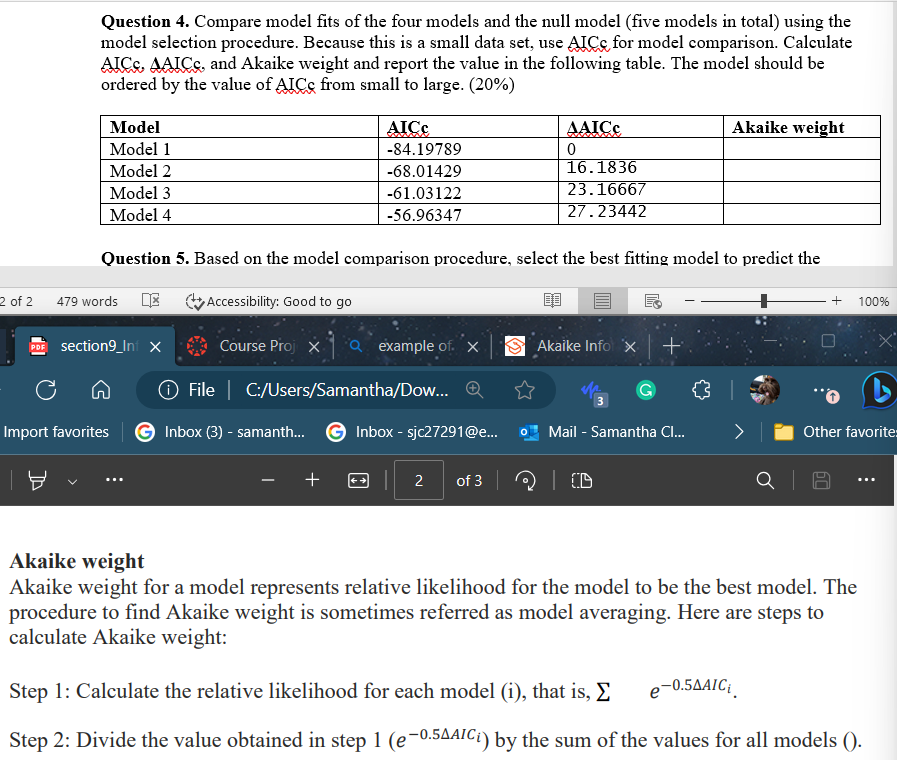Image resolution: width=897 pixels, height=760 pixels.
Task: Click the C:/Users/Samantha address bar
Action: 347,390
